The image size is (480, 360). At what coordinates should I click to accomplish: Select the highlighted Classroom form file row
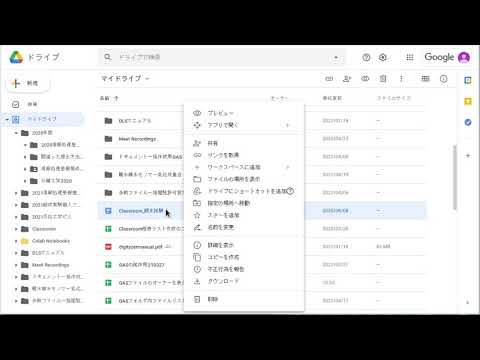pyautogui.click(x=261, y=211)
